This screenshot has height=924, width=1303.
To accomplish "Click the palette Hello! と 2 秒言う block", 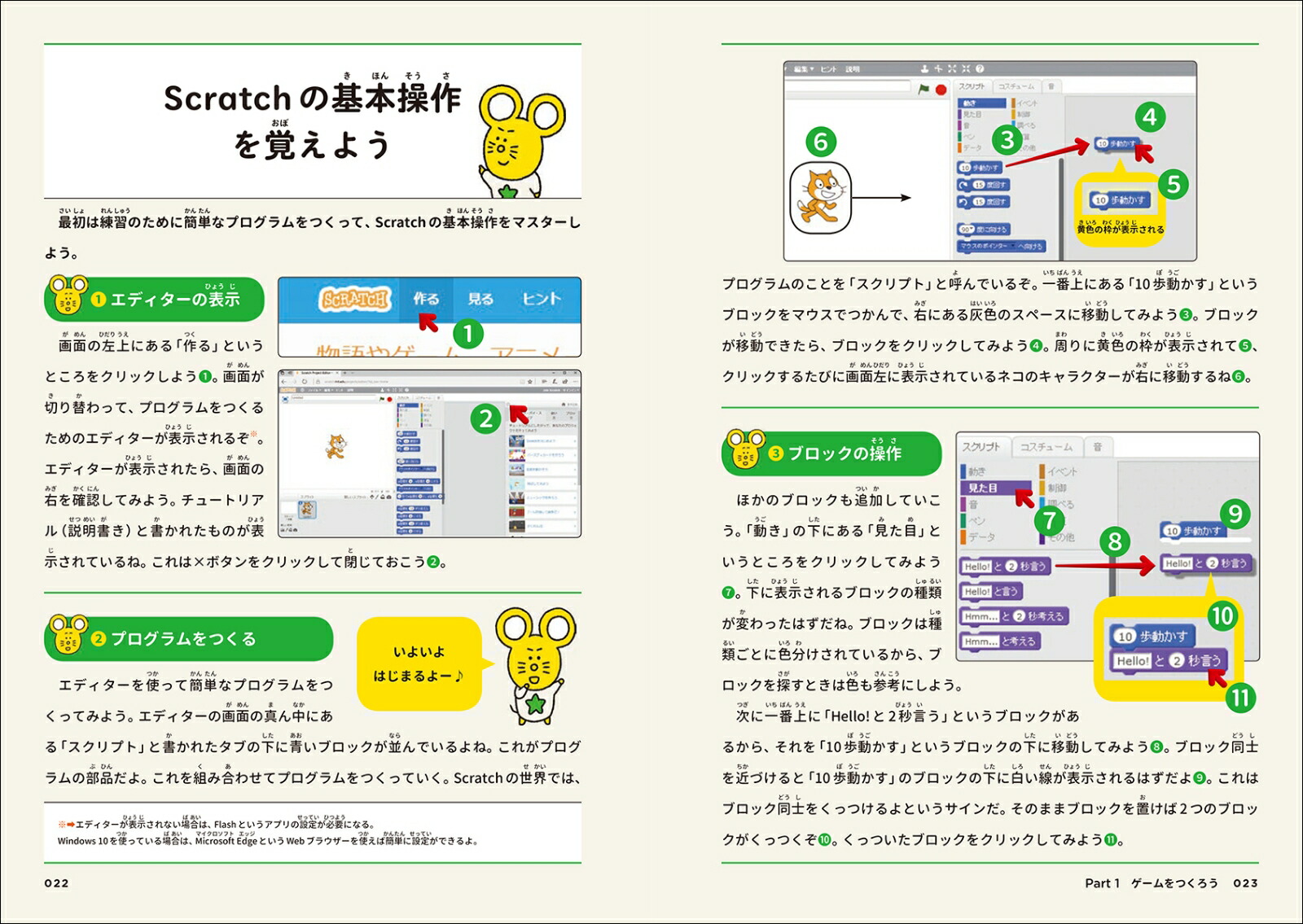I will (x=1005, y=567).
